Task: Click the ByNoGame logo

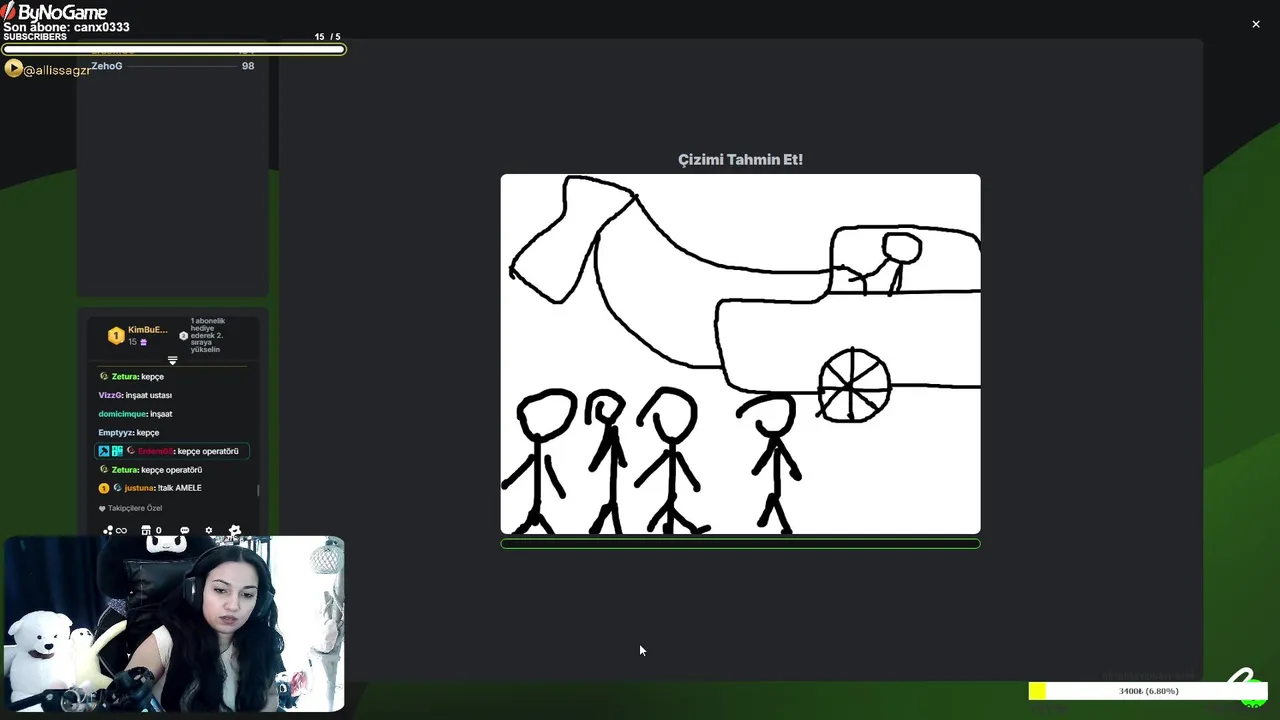Action: click(54, 12)
